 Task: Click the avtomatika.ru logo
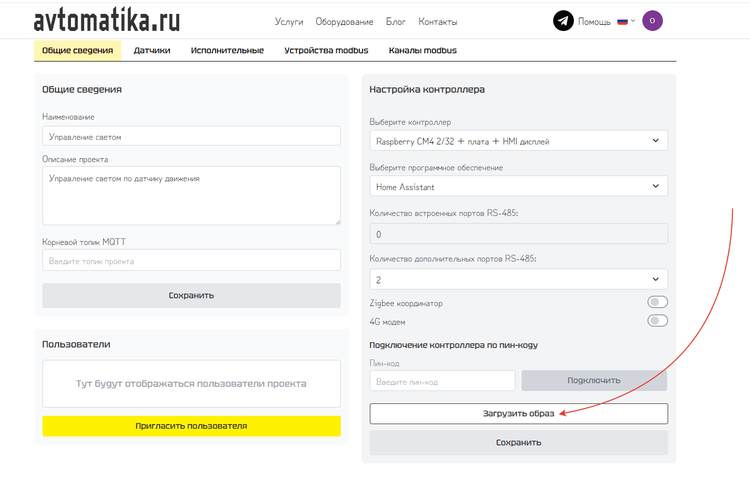pyautogui.click(x=107, y=21)
